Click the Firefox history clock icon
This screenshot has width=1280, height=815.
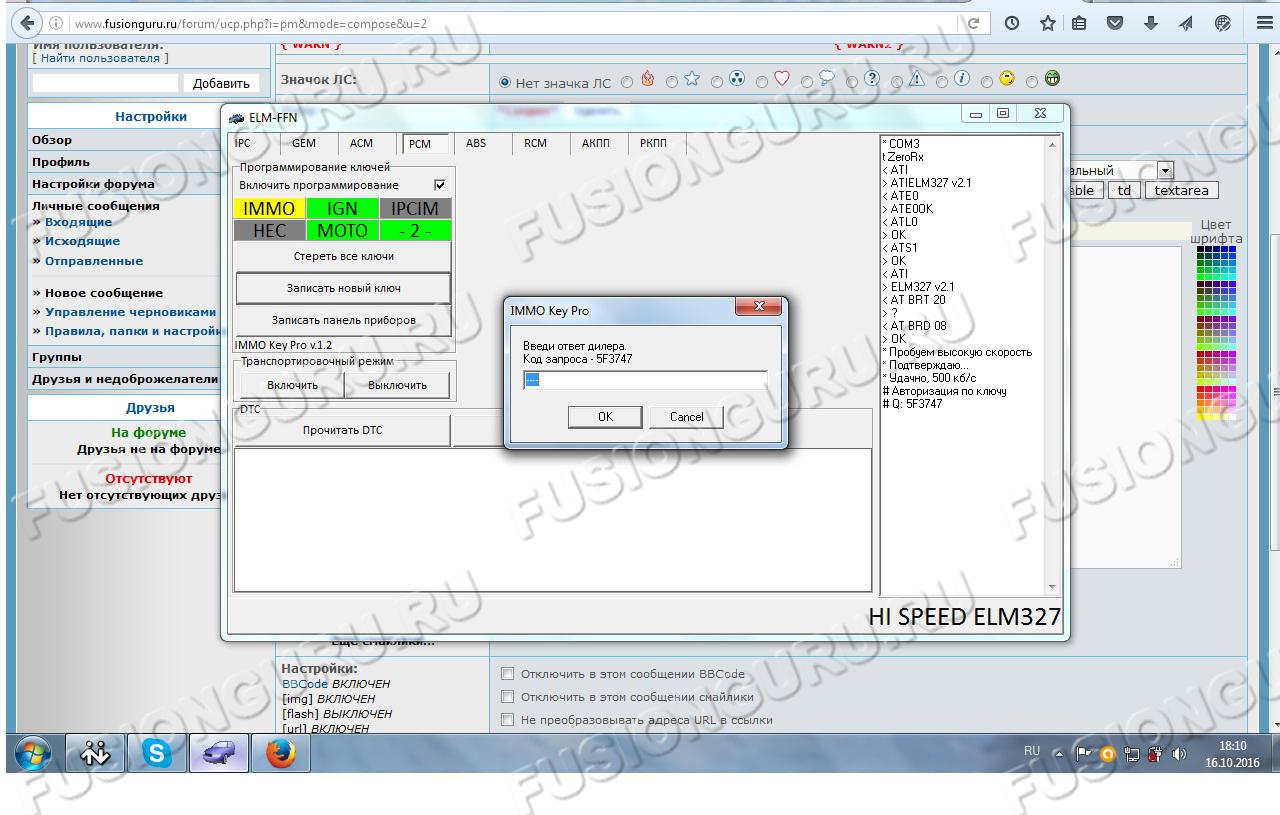pyautogui.click(x=1012, y=23)
